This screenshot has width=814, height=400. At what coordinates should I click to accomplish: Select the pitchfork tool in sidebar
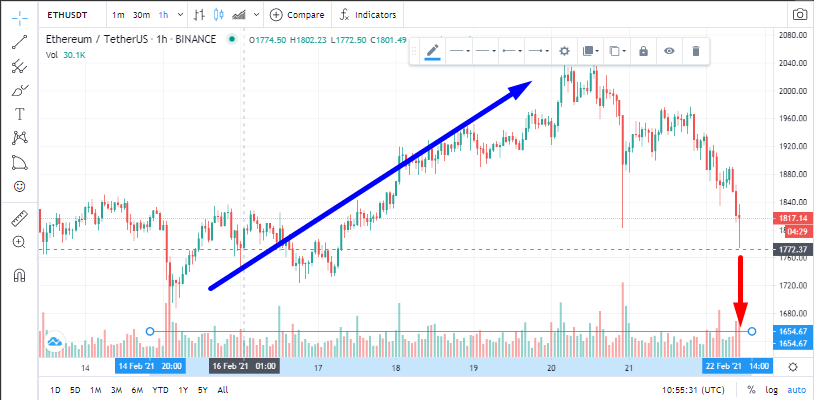(x=20, y=66)
